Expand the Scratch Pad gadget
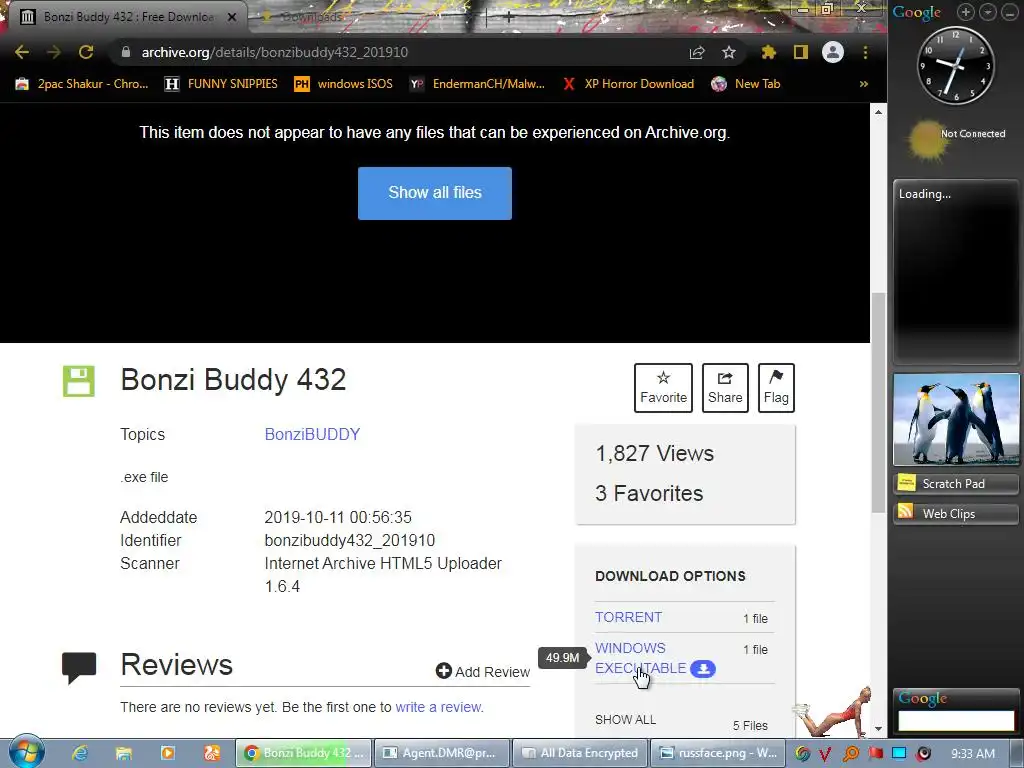The image size is (1024, 768). 955,484
